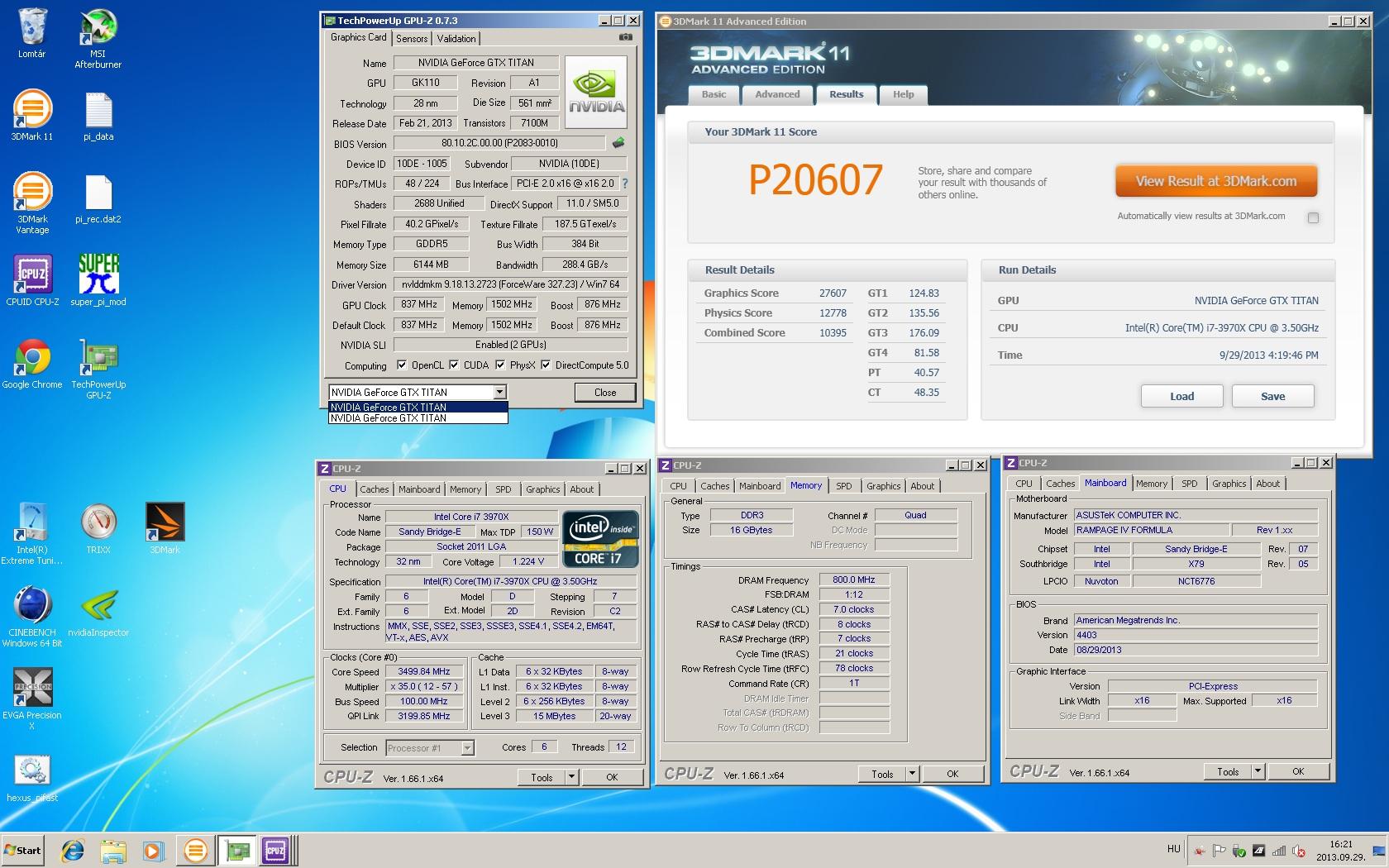Click OK in the CPU-Z Memory window
Viewport: 1389px width, 868px height.
(x=952, y=774)
